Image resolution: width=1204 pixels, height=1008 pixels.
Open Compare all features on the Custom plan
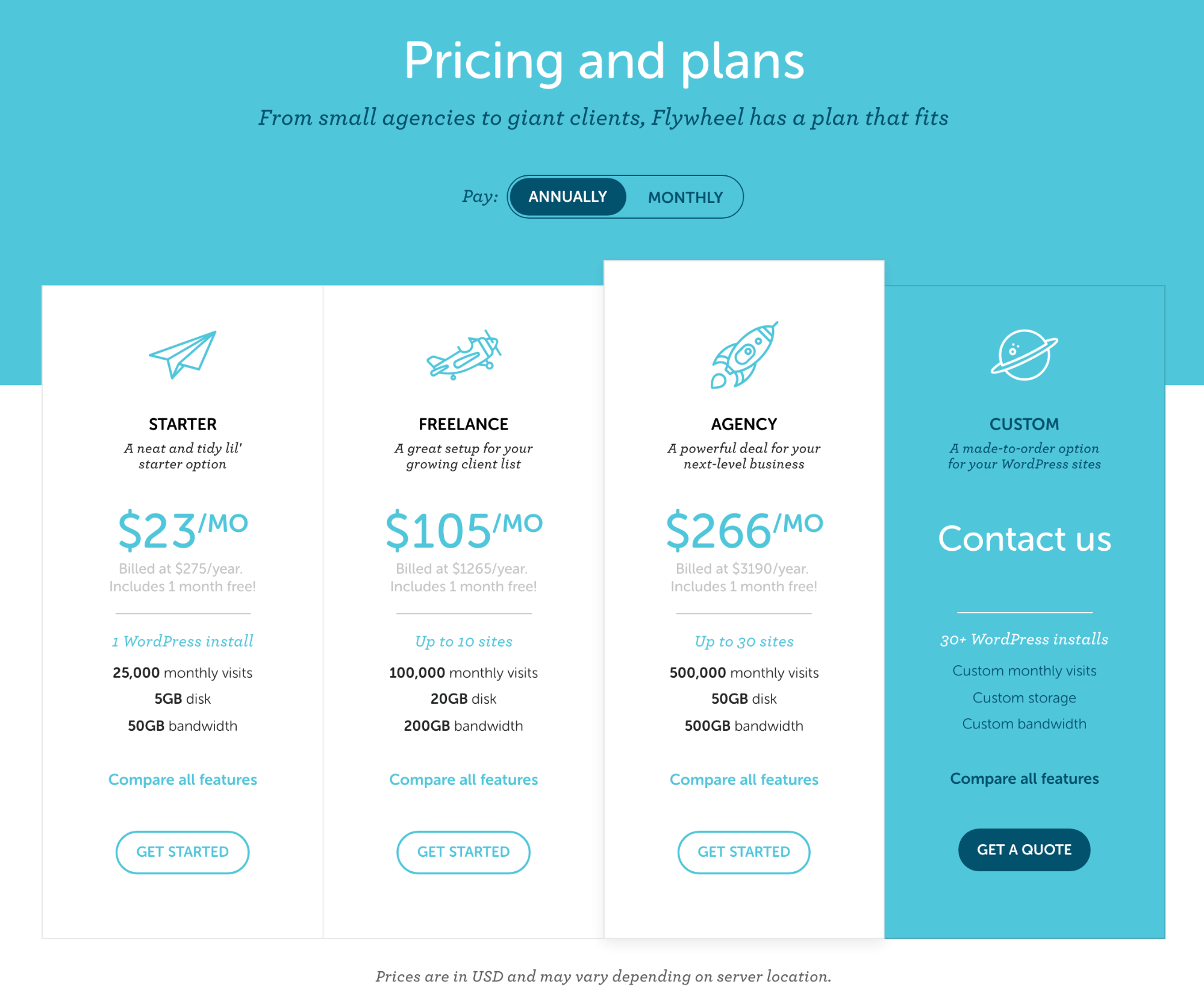(x=1024, y=778)
